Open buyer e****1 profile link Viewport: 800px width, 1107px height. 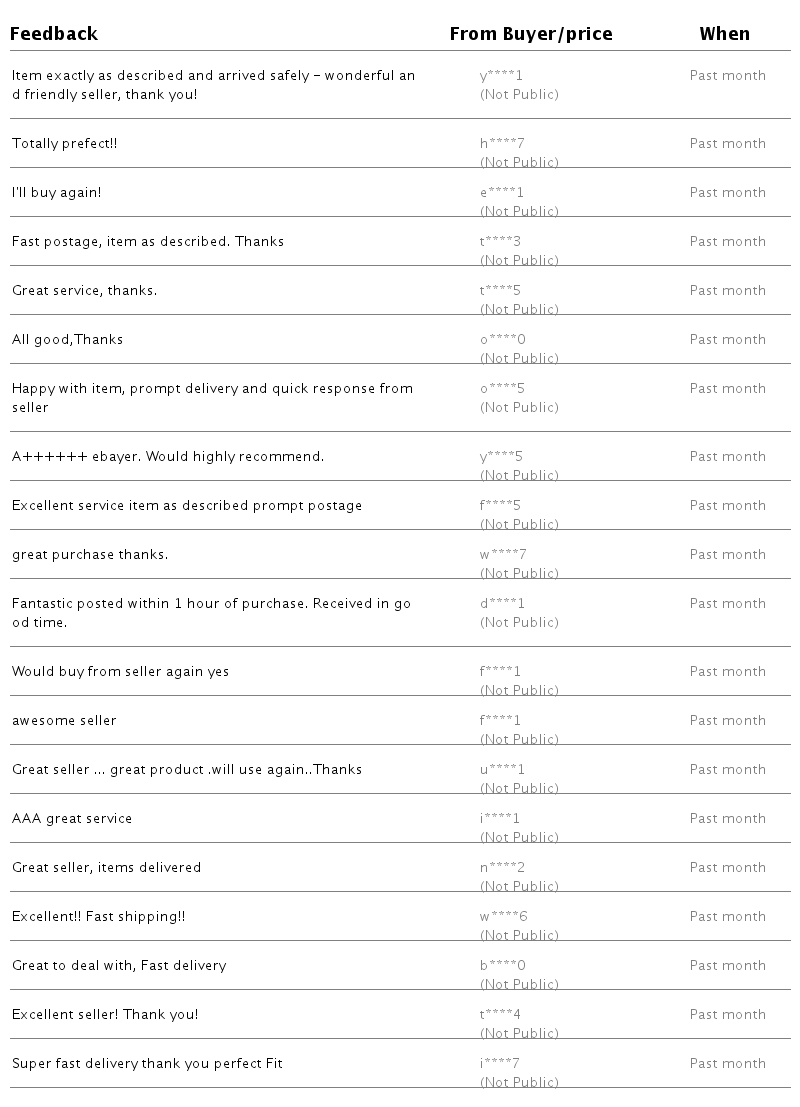click(501, 193)
